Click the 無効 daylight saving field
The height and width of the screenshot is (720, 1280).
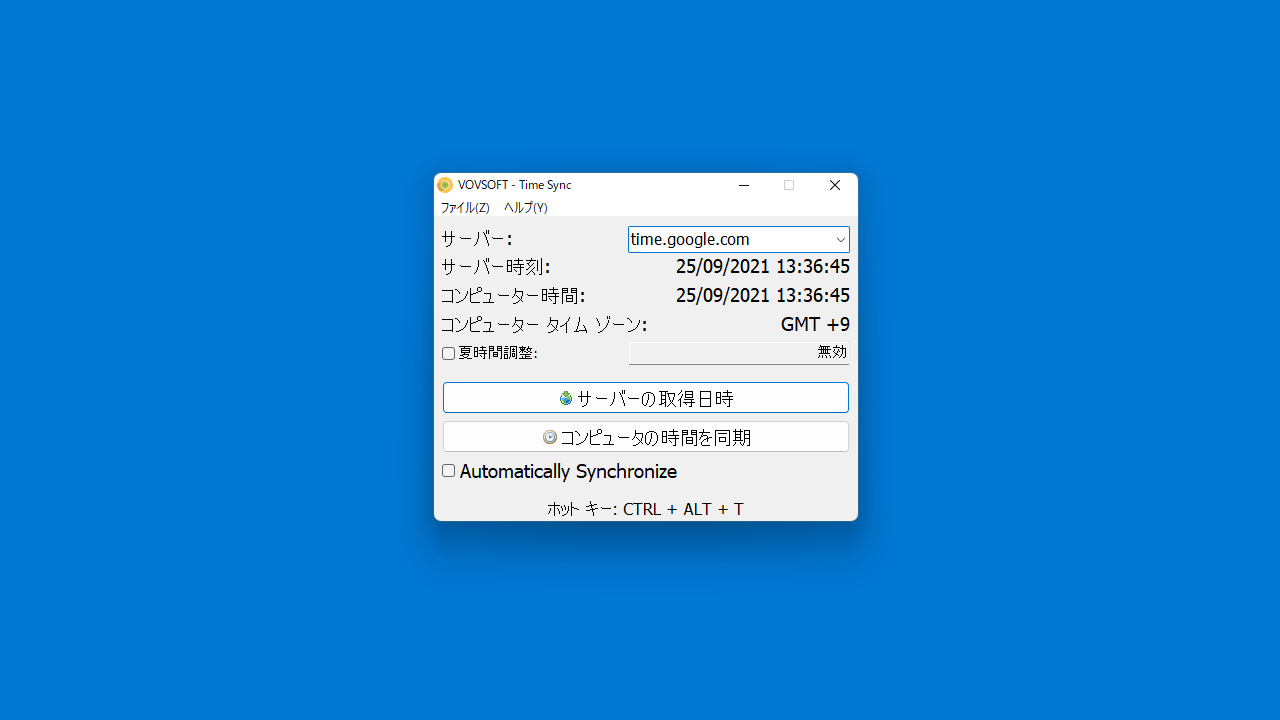[x=739, y=353]
